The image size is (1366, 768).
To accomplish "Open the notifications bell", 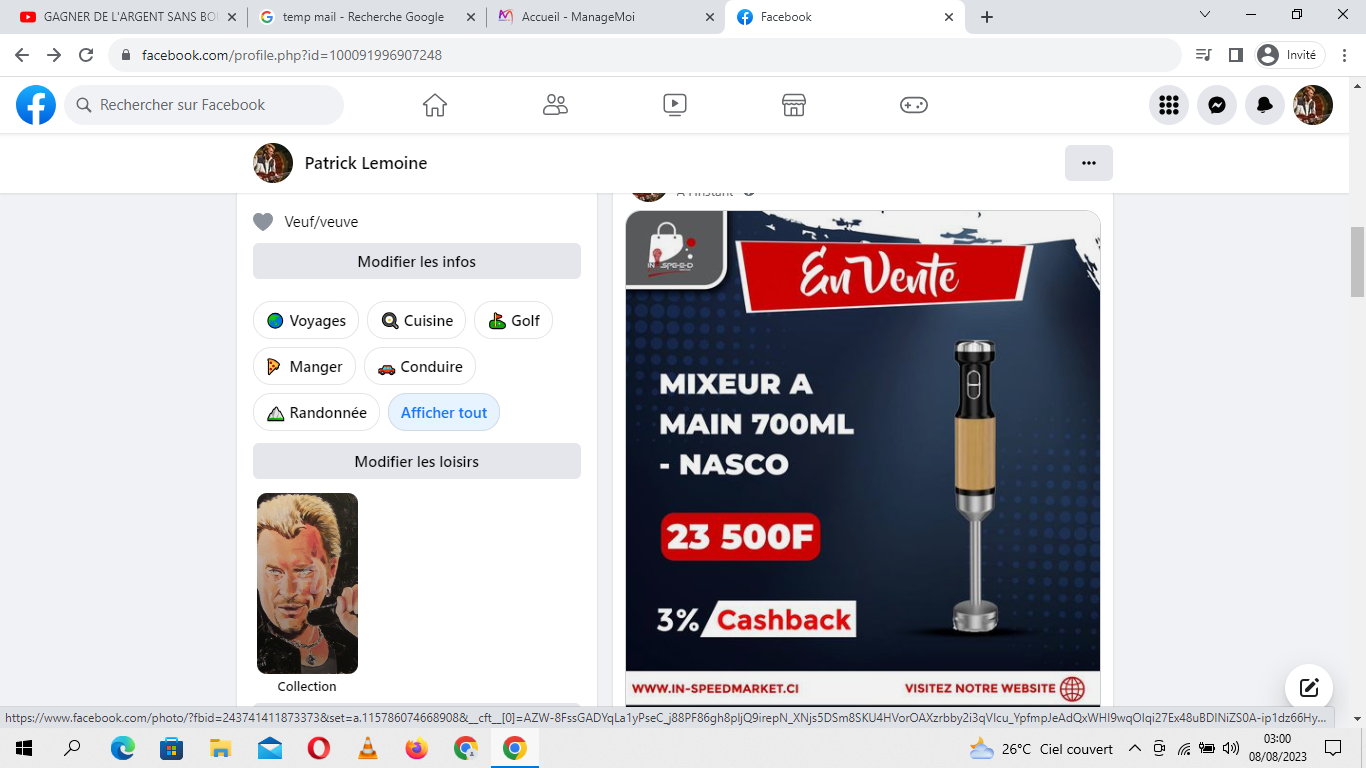I will click(1265, 105).
